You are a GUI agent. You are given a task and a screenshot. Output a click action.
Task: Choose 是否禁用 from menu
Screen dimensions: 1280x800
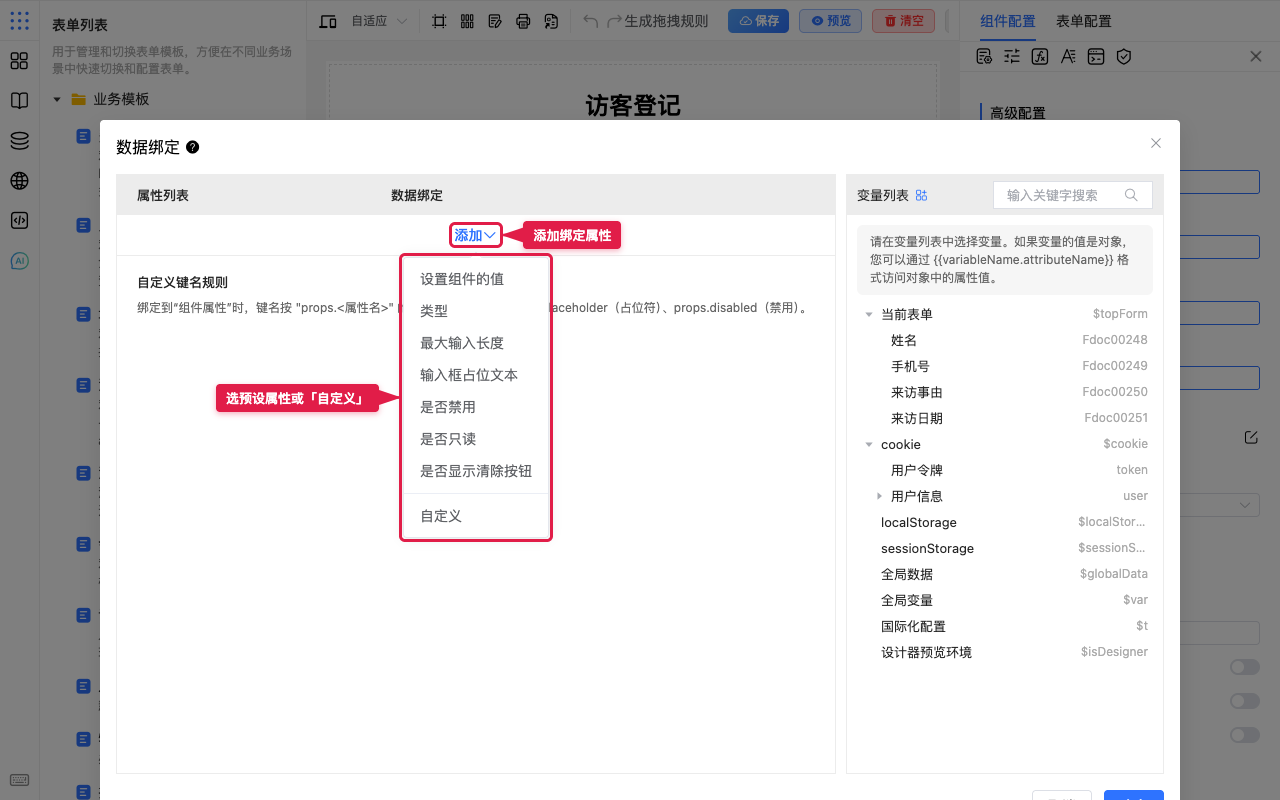tap(475, 407)
